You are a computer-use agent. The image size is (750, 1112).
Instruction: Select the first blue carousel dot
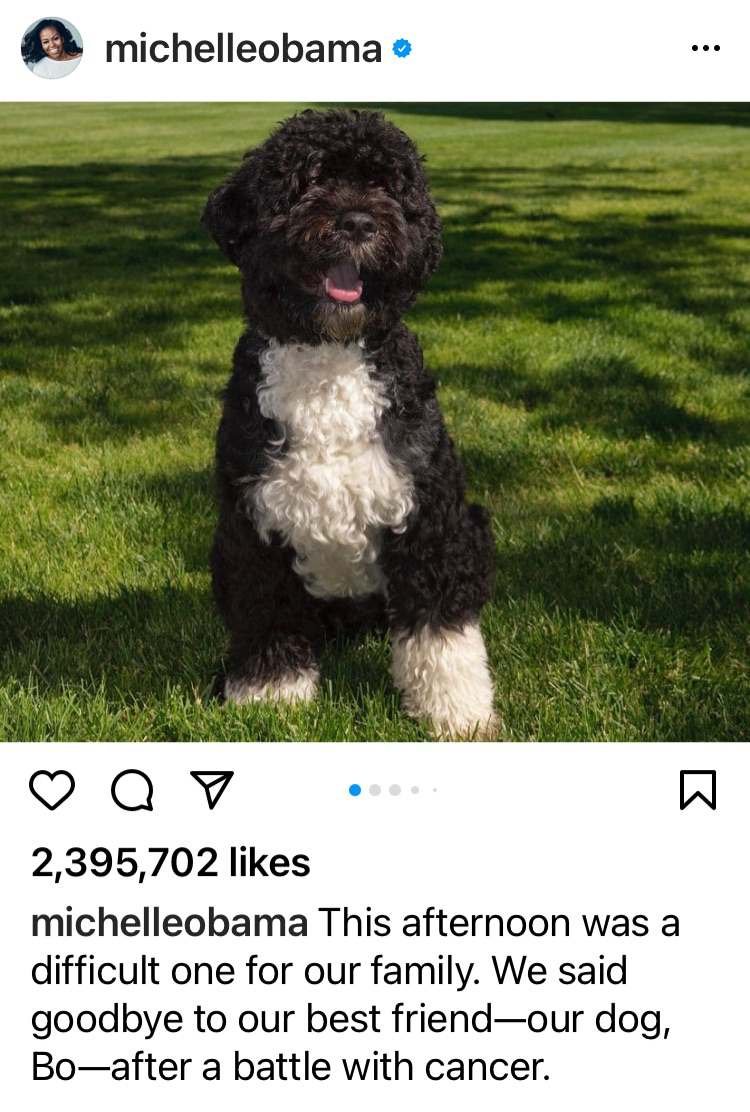[355, 790]
